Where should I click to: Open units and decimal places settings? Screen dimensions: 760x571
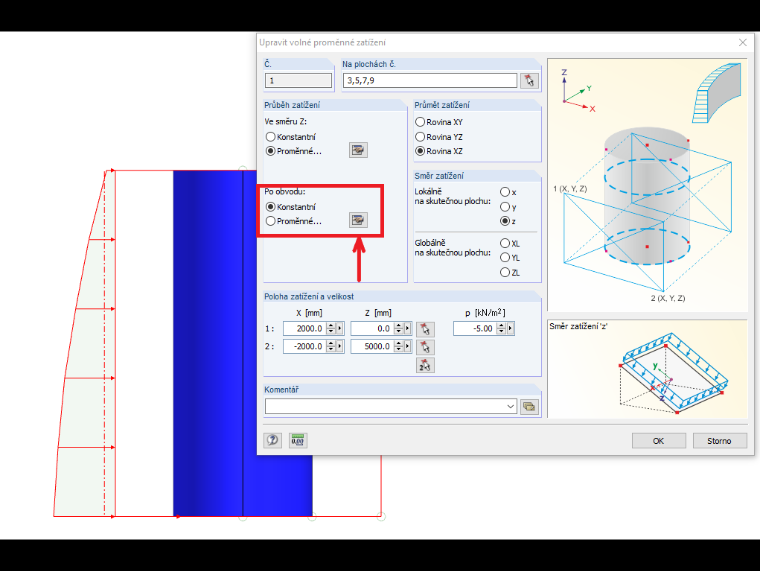(x=298, y=440)
